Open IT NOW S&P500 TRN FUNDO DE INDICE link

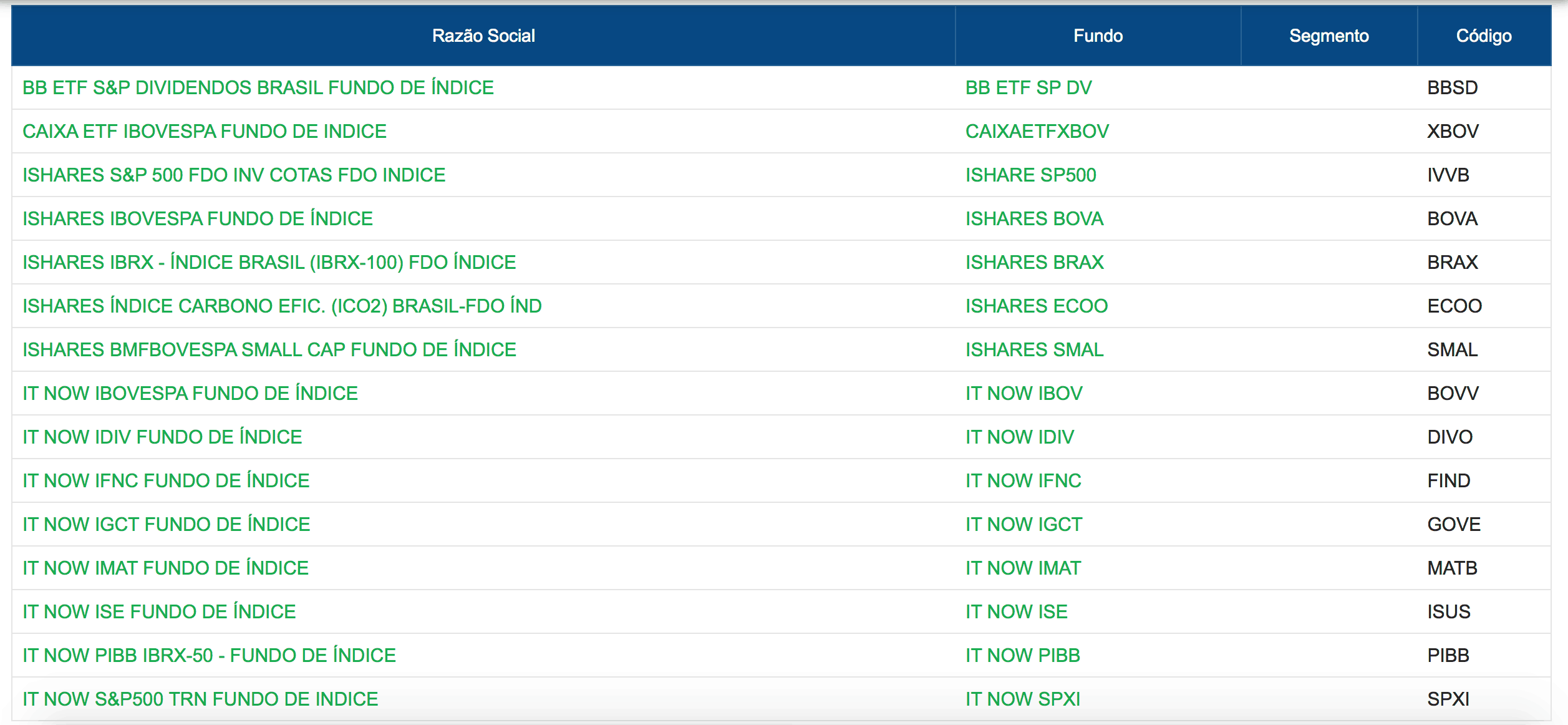[200, 699]
